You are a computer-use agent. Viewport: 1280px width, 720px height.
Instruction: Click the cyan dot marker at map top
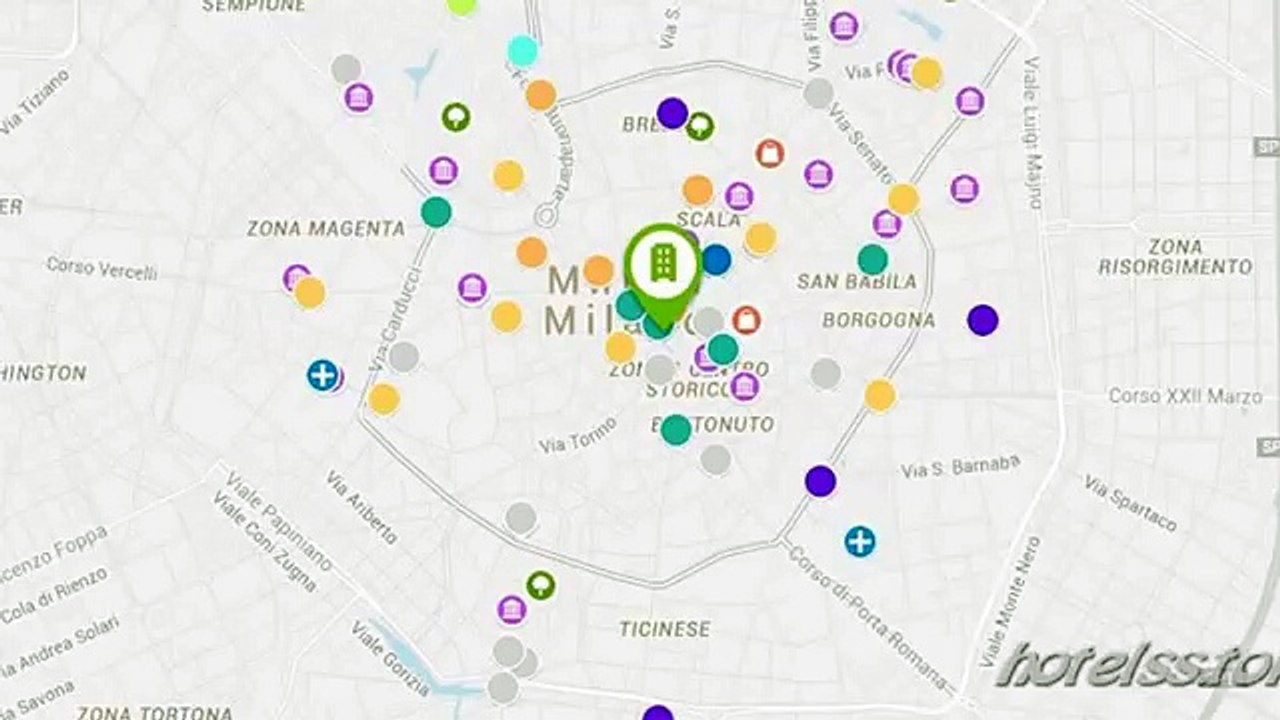523,50
